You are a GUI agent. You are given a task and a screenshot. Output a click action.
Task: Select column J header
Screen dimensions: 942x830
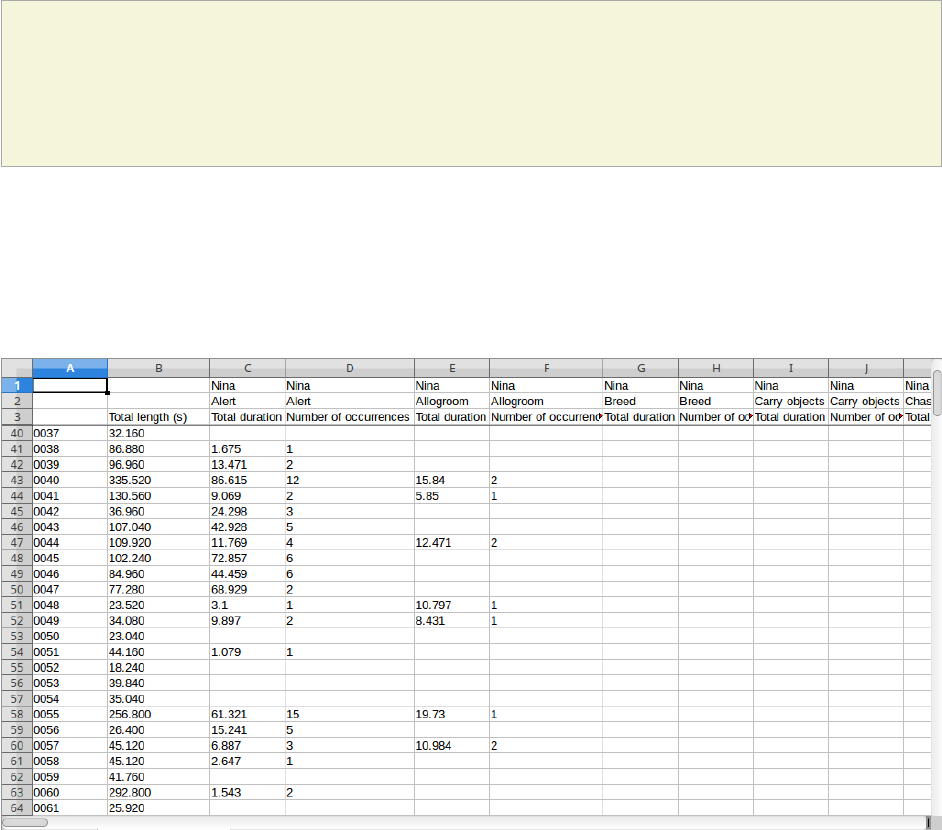click(866, 368)
